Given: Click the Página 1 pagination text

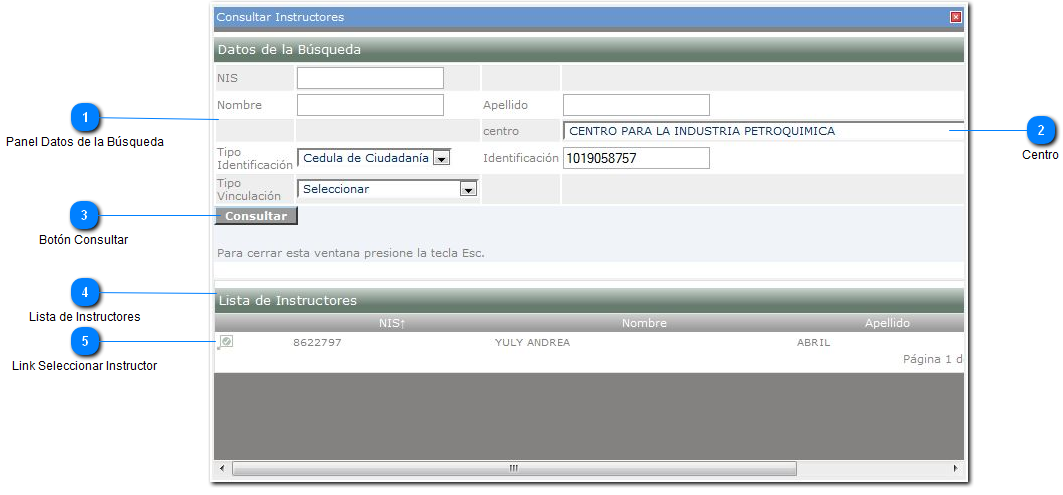Looking at the screenshot, I should pyautogui.click(x=933, y=359).
